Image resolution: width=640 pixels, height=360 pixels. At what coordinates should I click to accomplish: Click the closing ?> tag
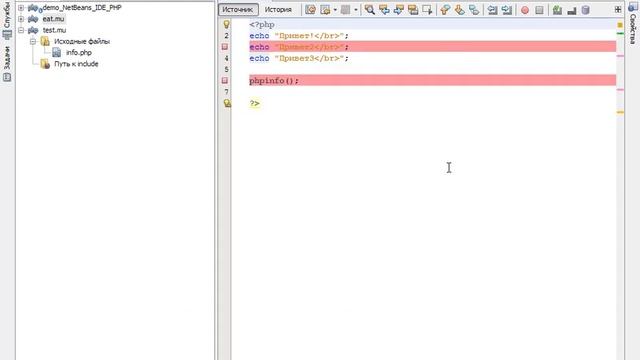coord(254,103)
